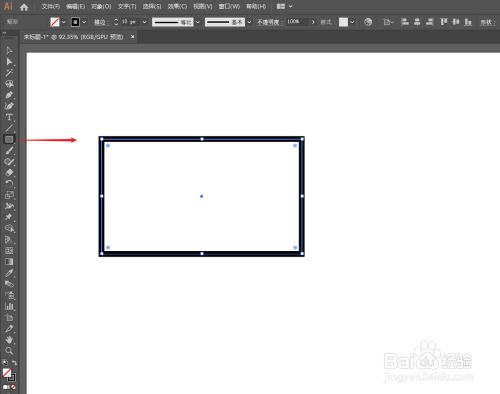Select the Line Segment tool
This screenshot has width=500, height=394.
coord(9,128)
